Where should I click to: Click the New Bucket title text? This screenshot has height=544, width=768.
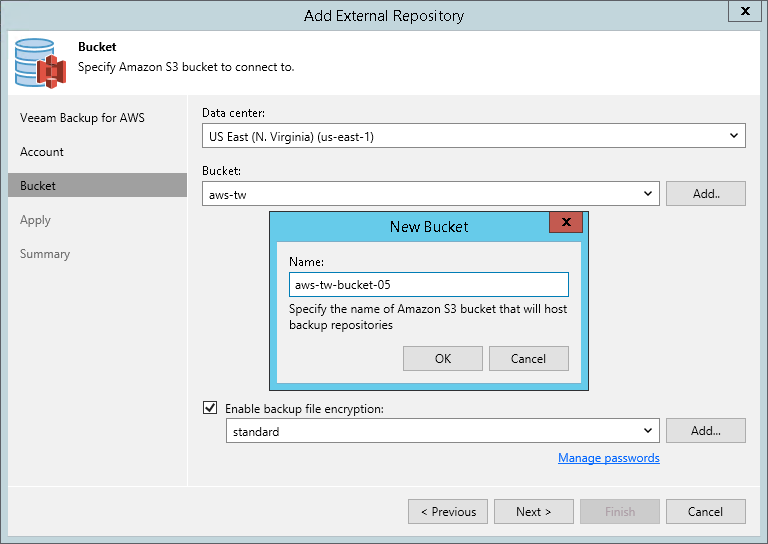click(x=429, y=227)
